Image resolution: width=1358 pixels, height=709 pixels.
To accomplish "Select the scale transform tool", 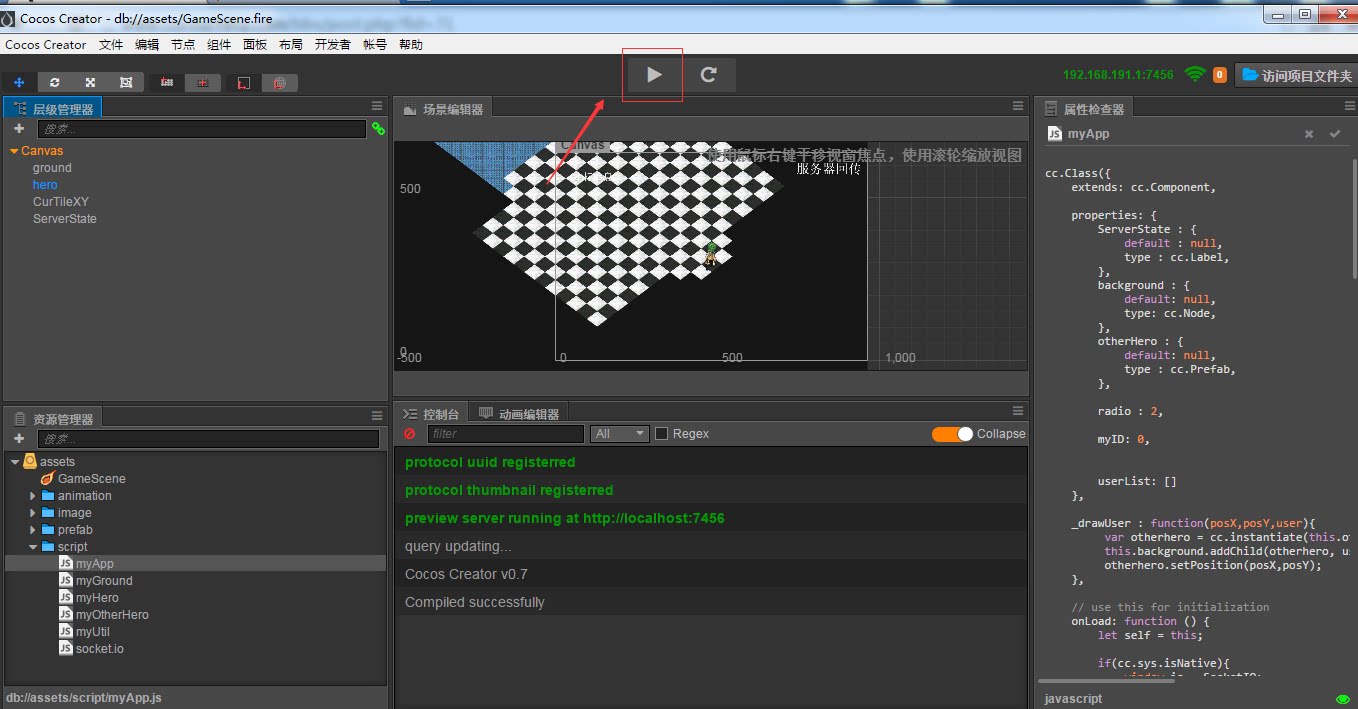I will [x=90, y=82].
